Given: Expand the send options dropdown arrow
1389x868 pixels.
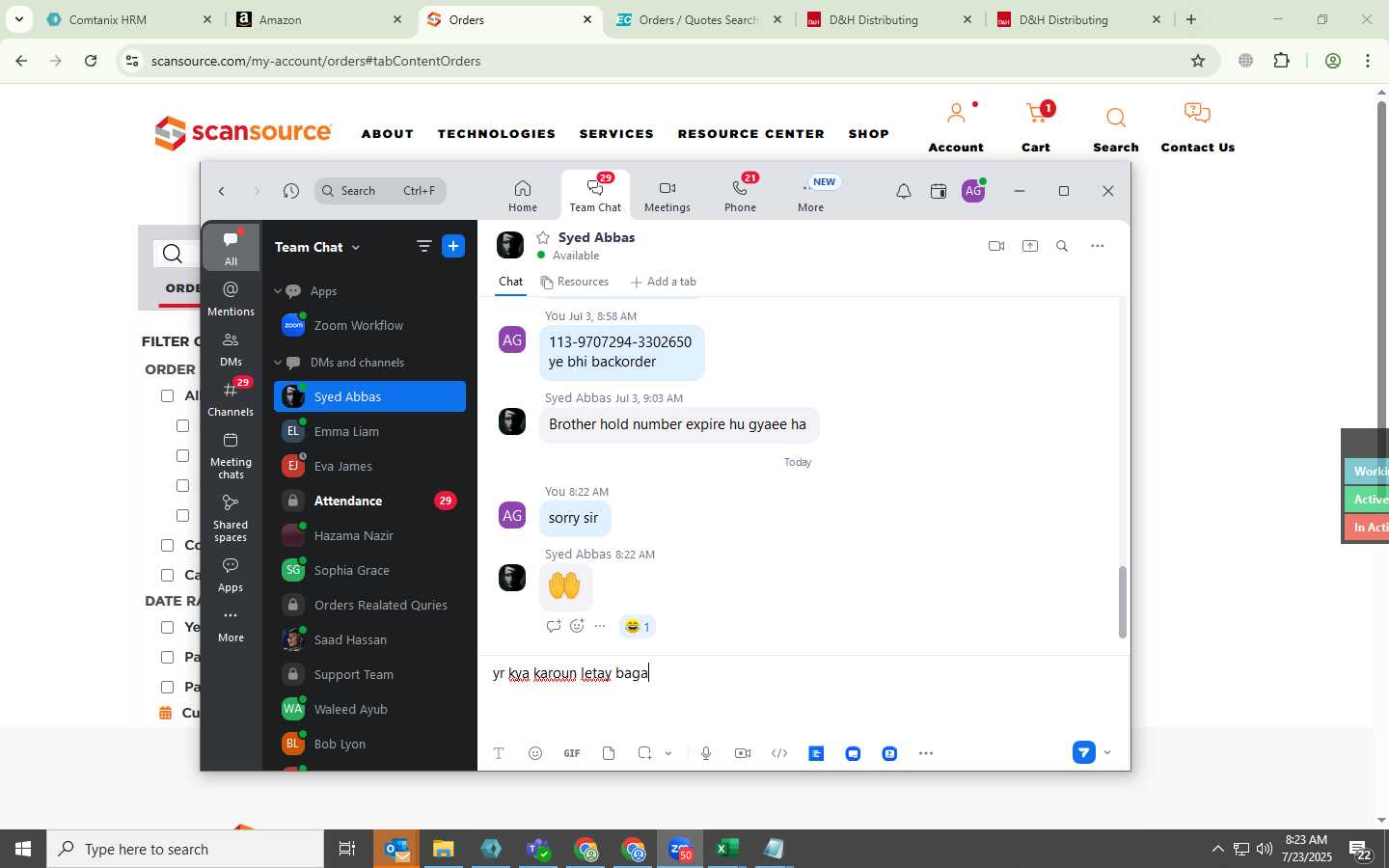Looking at the screenshot, I should point(1107,752).
